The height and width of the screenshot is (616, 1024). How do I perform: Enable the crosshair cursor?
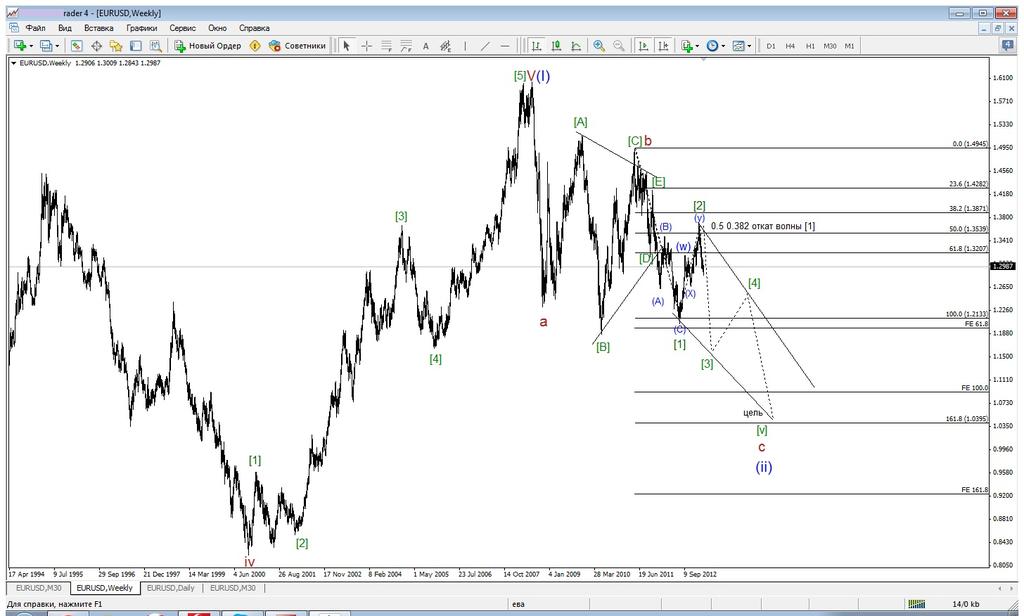[366, 46]
